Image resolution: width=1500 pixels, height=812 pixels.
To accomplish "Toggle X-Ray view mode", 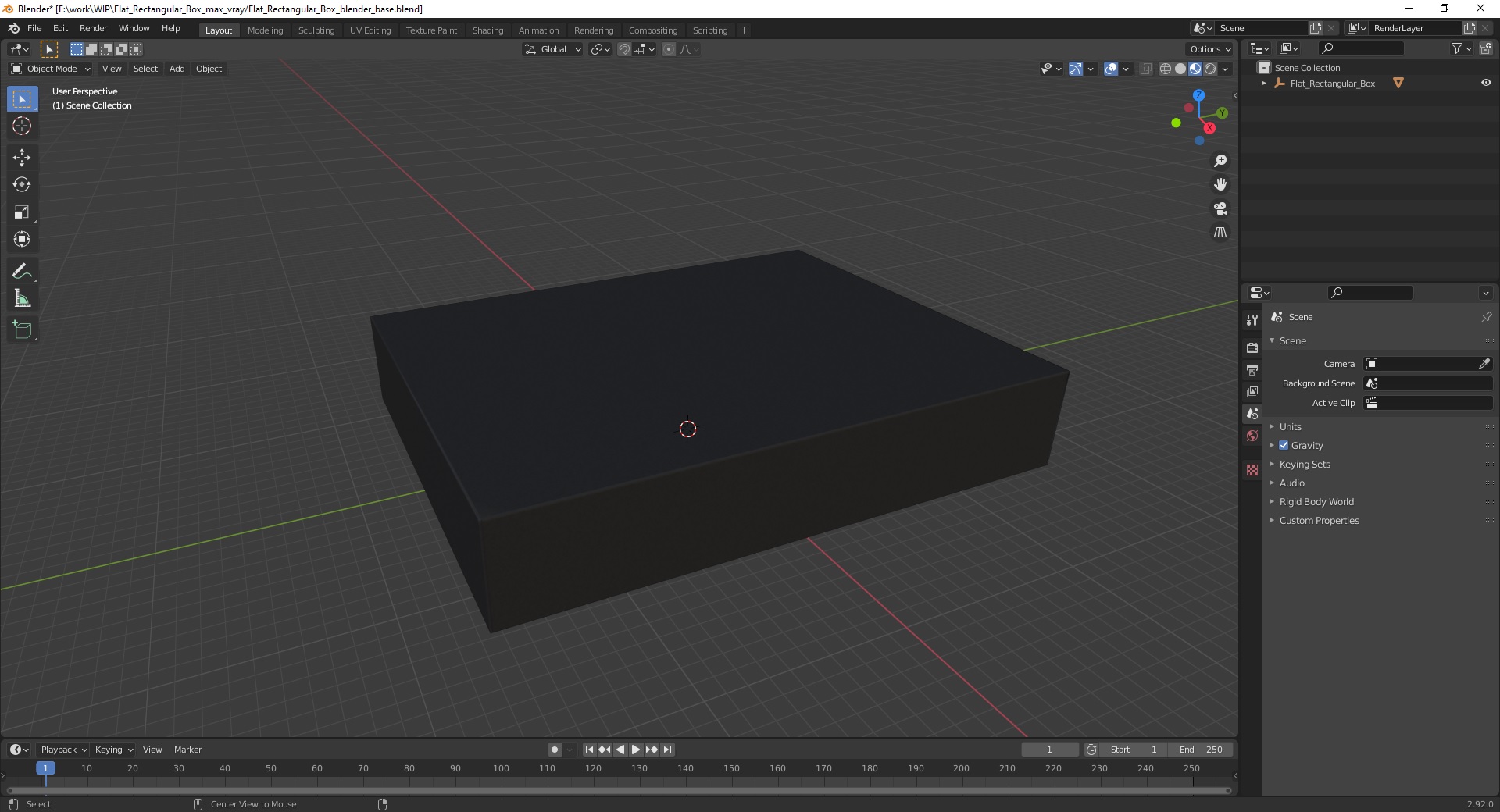I will point(1146,69).
